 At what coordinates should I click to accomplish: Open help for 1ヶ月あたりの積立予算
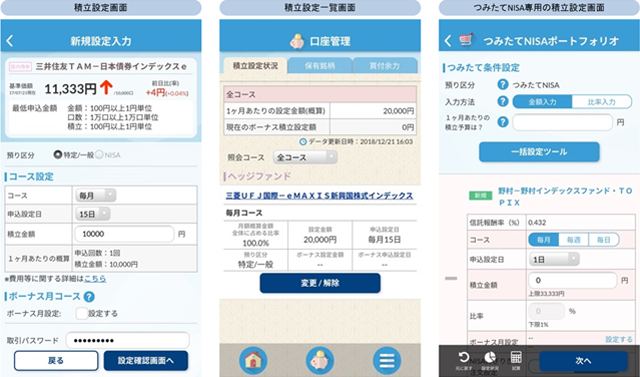click(503, 122)
